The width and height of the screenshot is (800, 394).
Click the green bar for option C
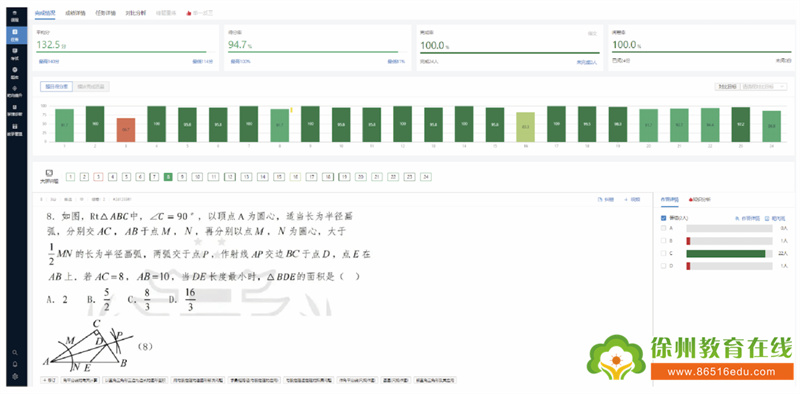726,254
